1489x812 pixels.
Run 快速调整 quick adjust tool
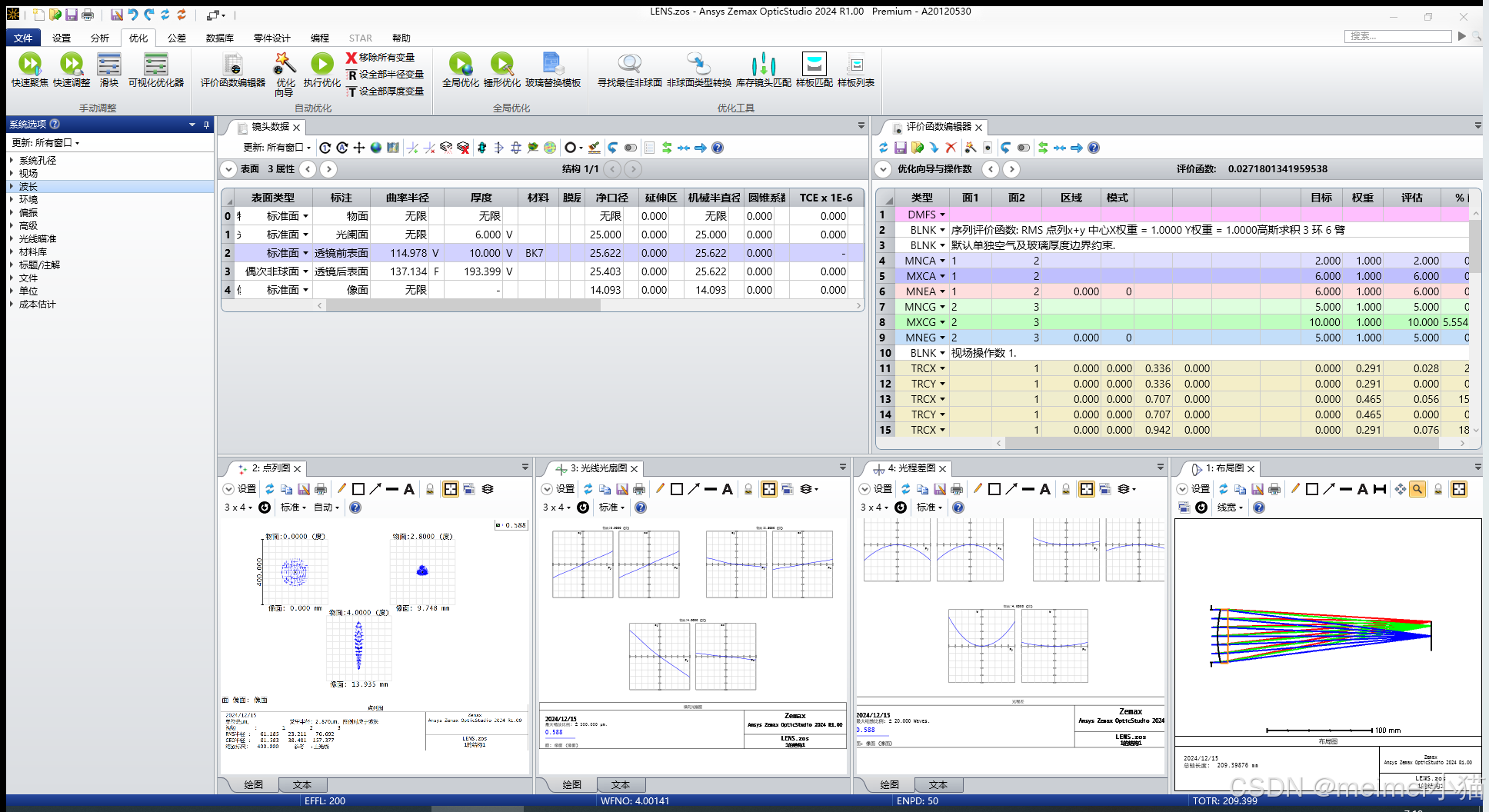(72, 70)
